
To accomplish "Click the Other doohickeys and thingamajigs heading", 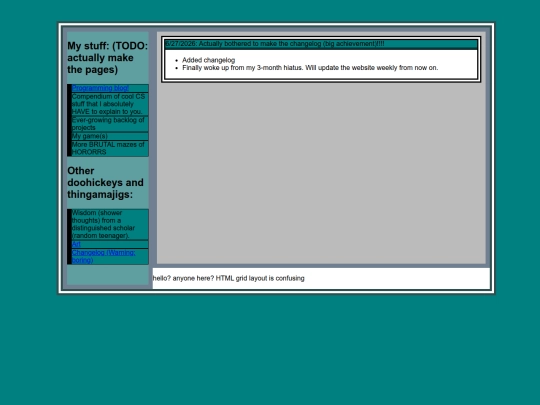I will pyautogui.click(x=105, y=183).
